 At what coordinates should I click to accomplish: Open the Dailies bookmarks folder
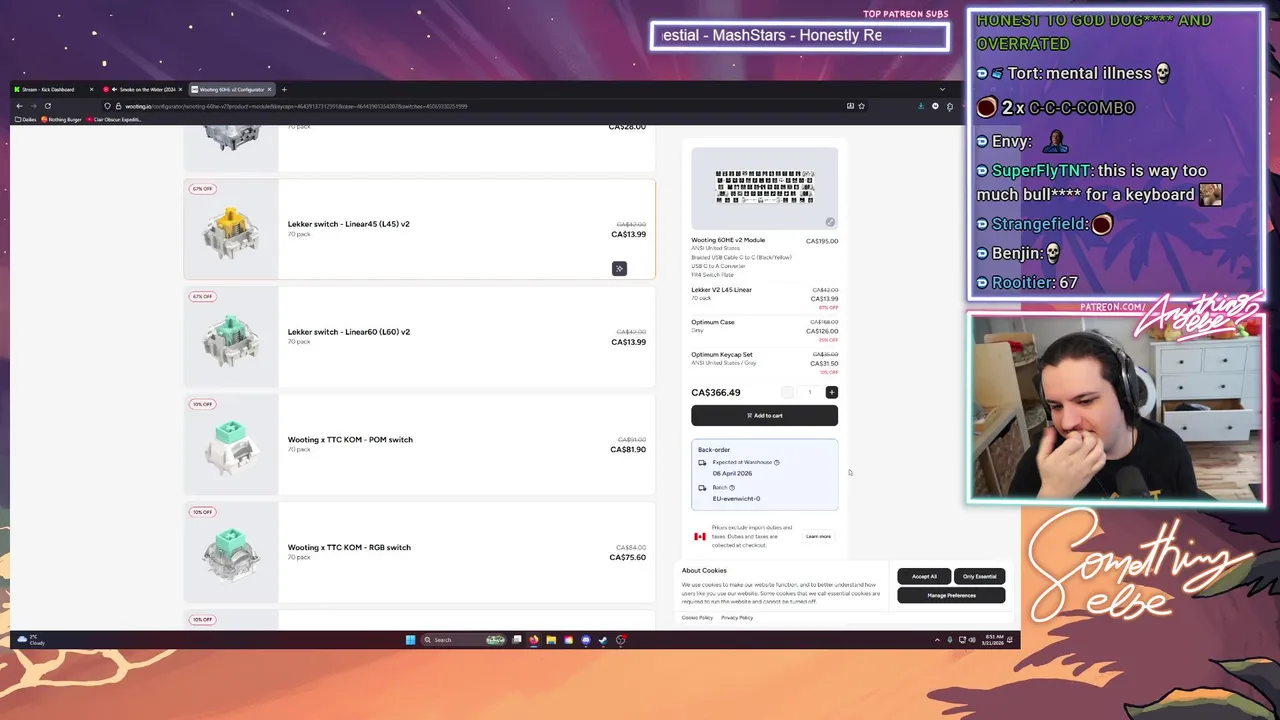click(26, 120)
